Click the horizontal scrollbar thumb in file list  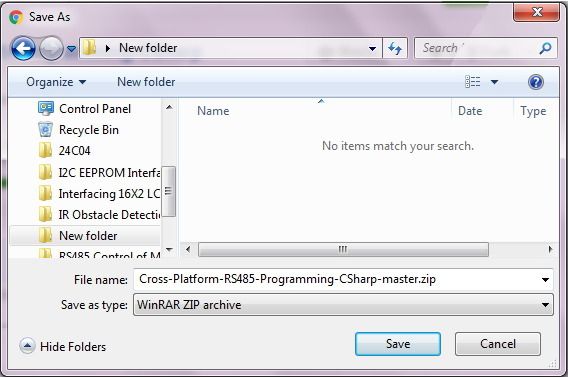click(343, 249)
